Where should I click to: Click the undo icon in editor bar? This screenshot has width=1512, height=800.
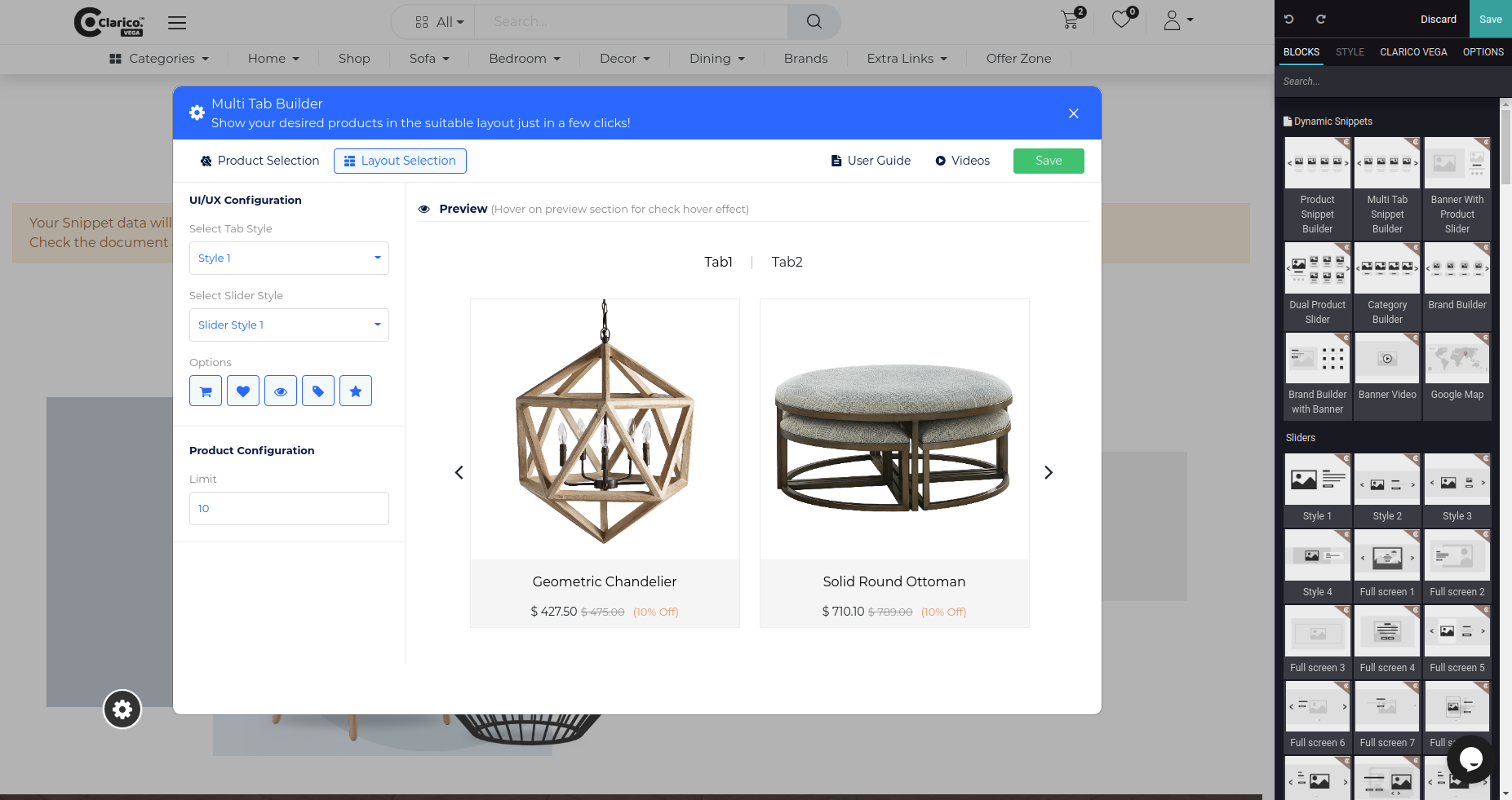point(1289,19)
